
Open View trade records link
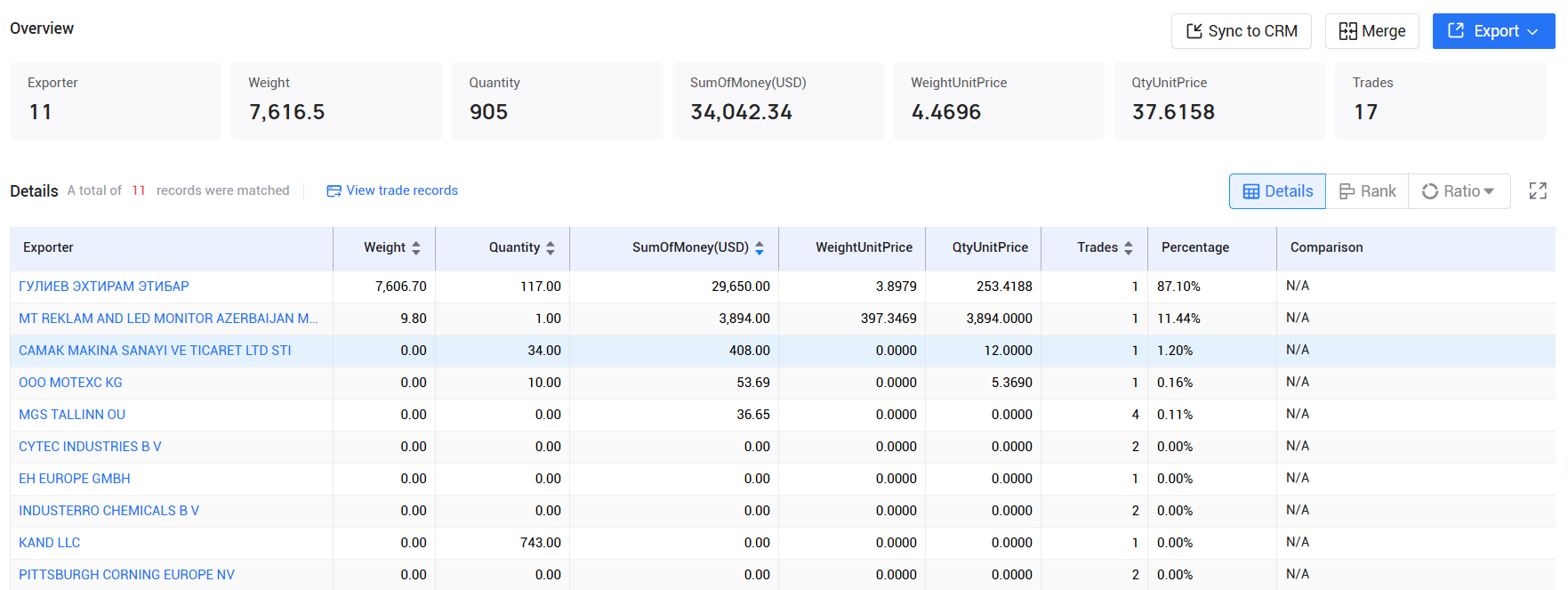click(392, 190)
